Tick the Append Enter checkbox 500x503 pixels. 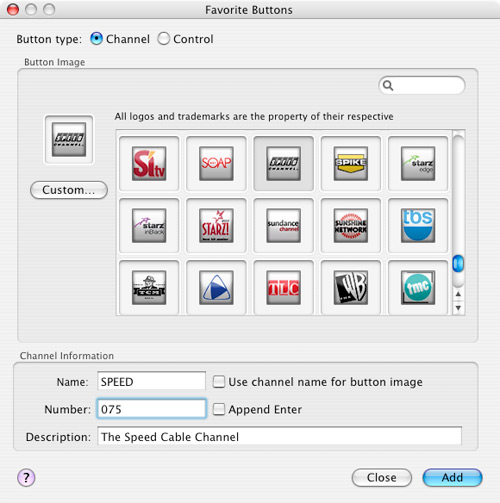219,409
